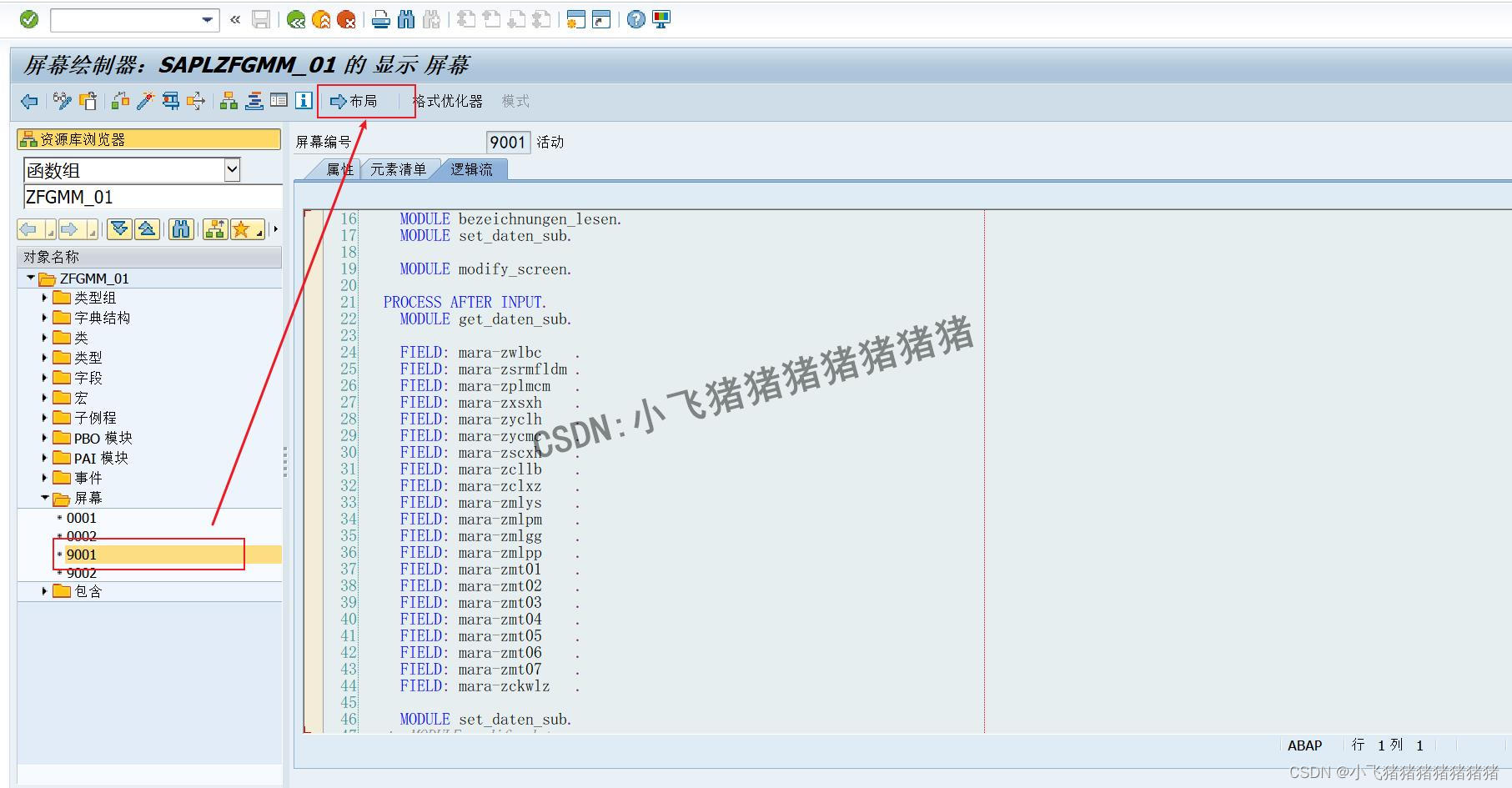This screenshot has width=1512, height=788.
Task: Click the Expand All nodes icon
Action: [120, 229]
